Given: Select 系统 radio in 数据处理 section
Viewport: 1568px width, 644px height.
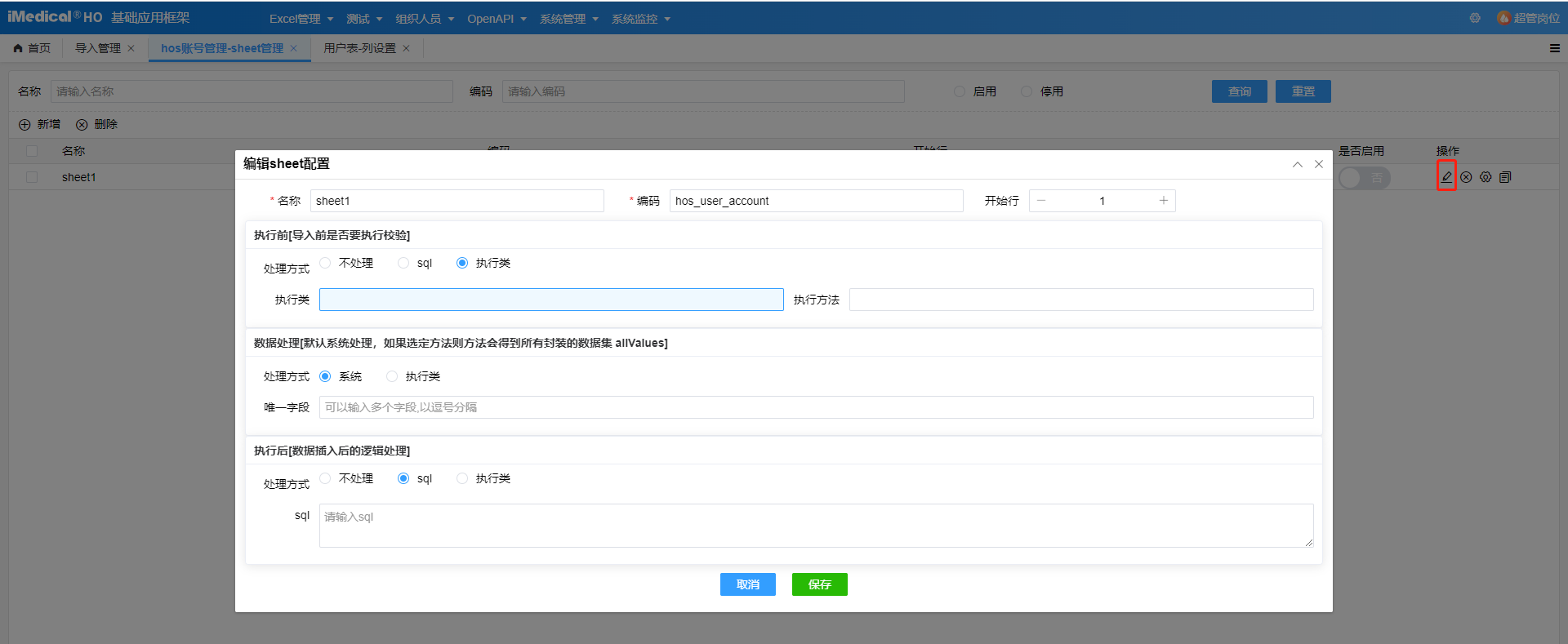Looking at the screenshot, I should click(x=325, y=376).
